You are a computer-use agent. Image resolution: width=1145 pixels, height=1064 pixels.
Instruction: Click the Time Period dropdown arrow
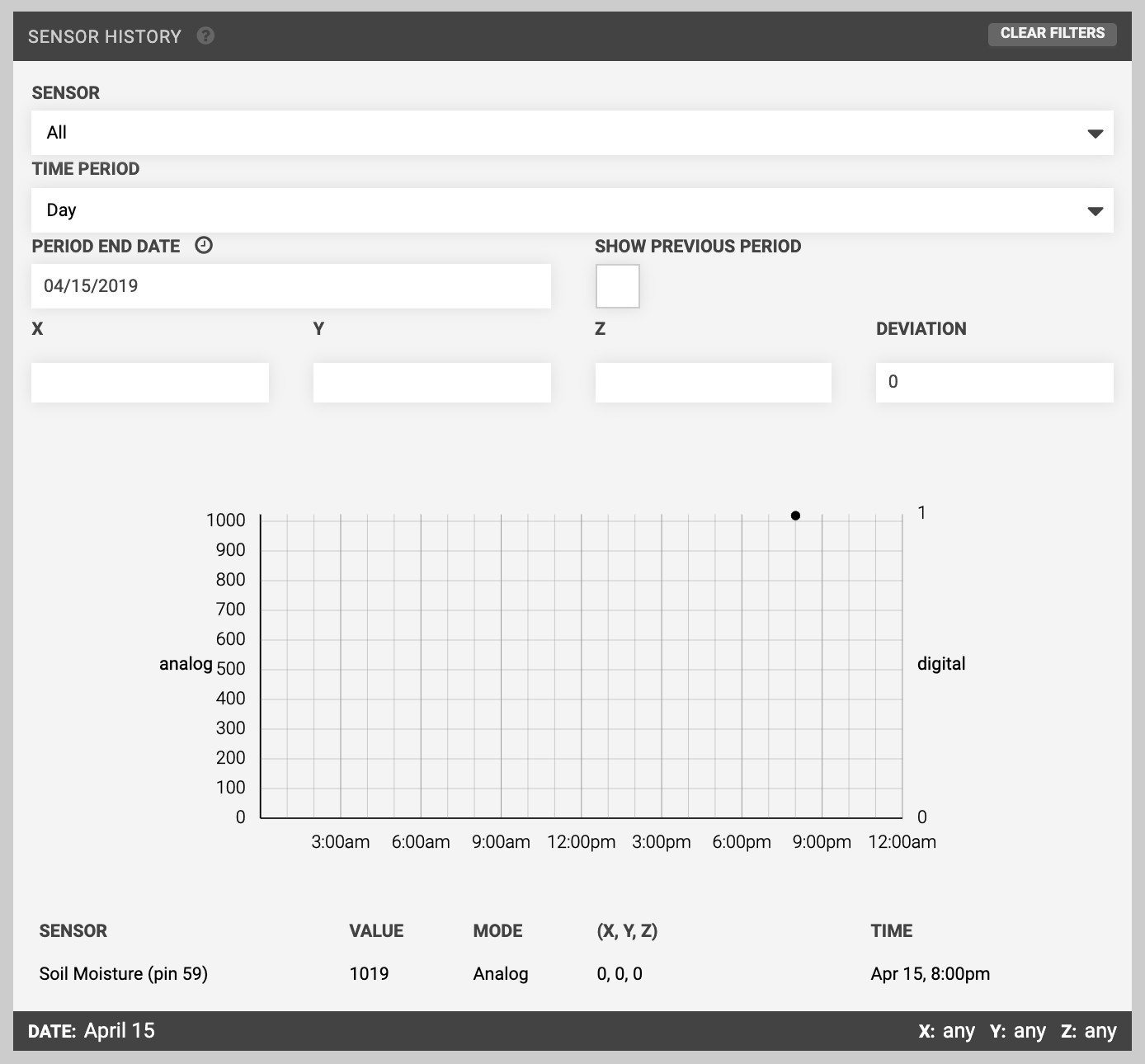point(1095,211)
